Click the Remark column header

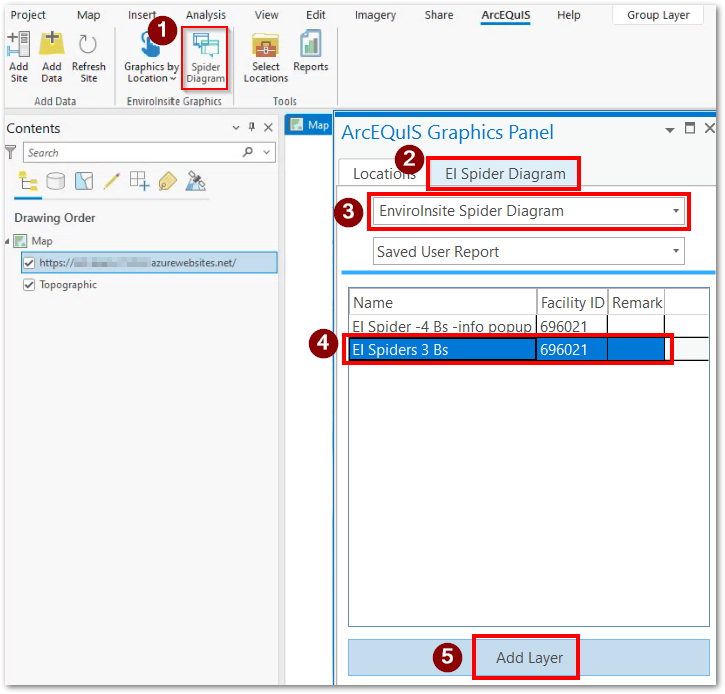(637, 303)
